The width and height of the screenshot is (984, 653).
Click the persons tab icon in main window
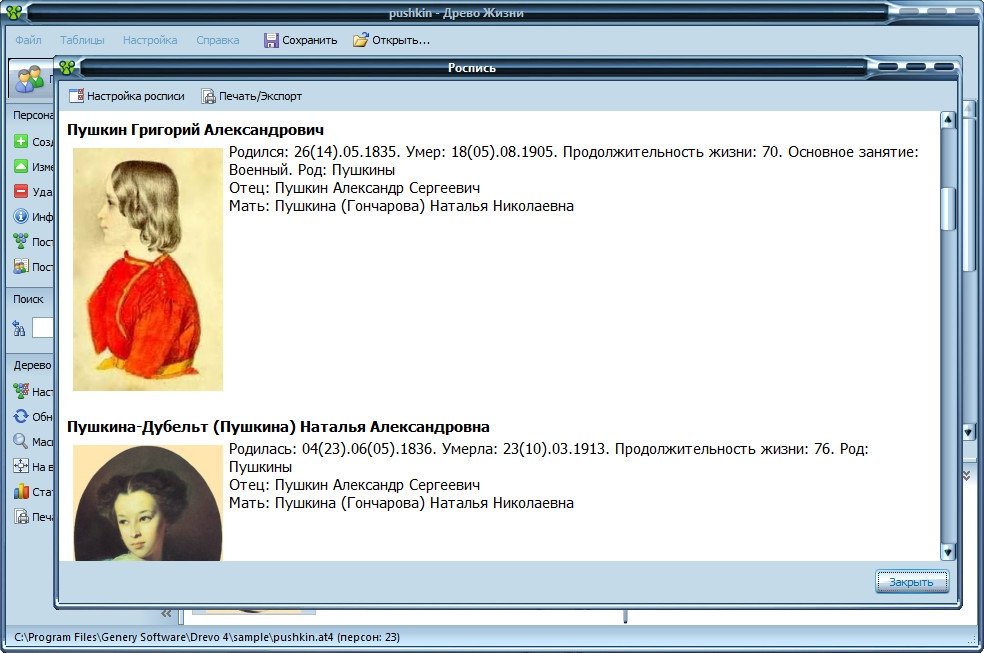[x=29, y=80]
